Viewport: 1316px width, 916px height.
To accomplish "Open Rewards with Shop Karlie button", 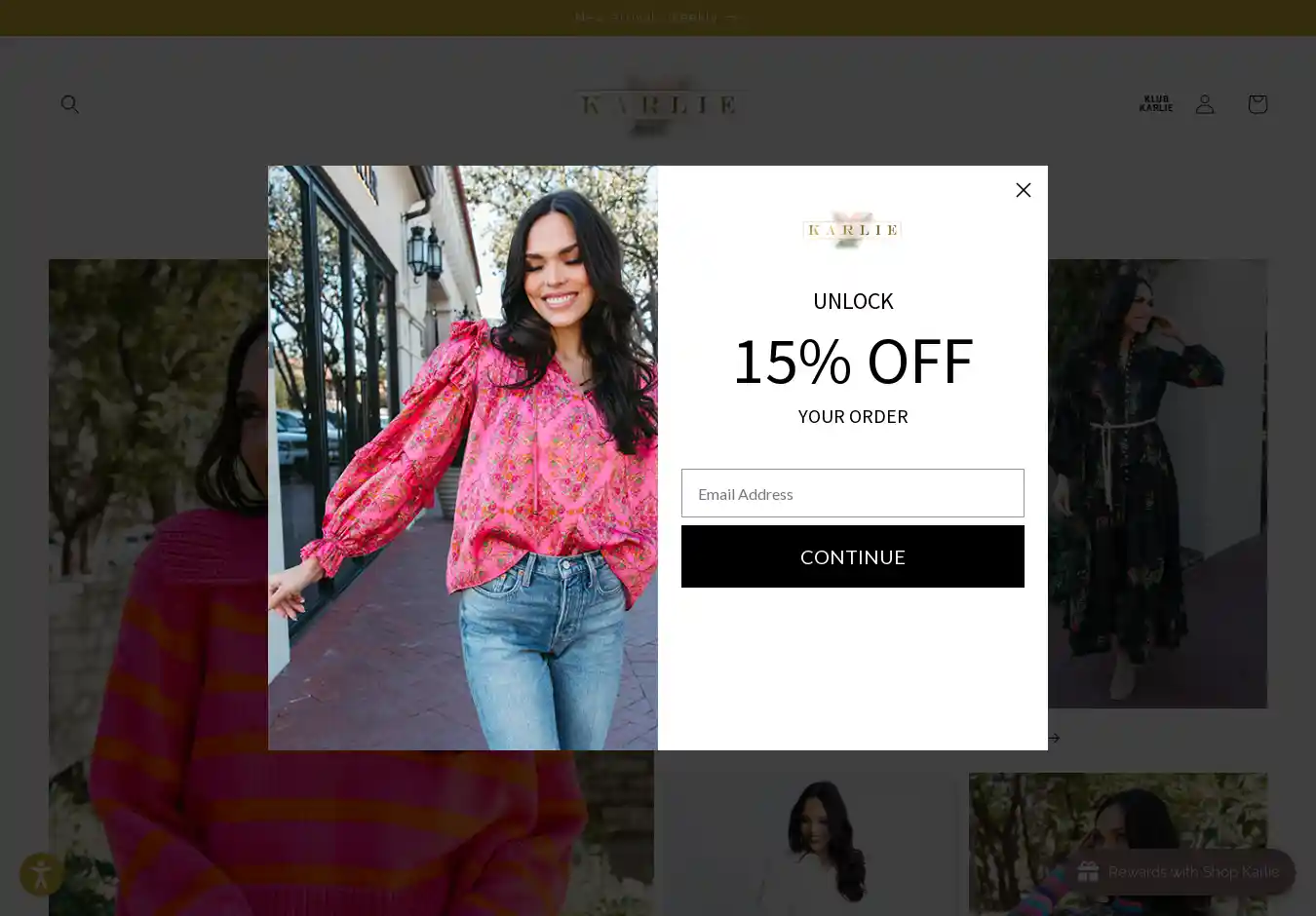I will point(1179,872).
